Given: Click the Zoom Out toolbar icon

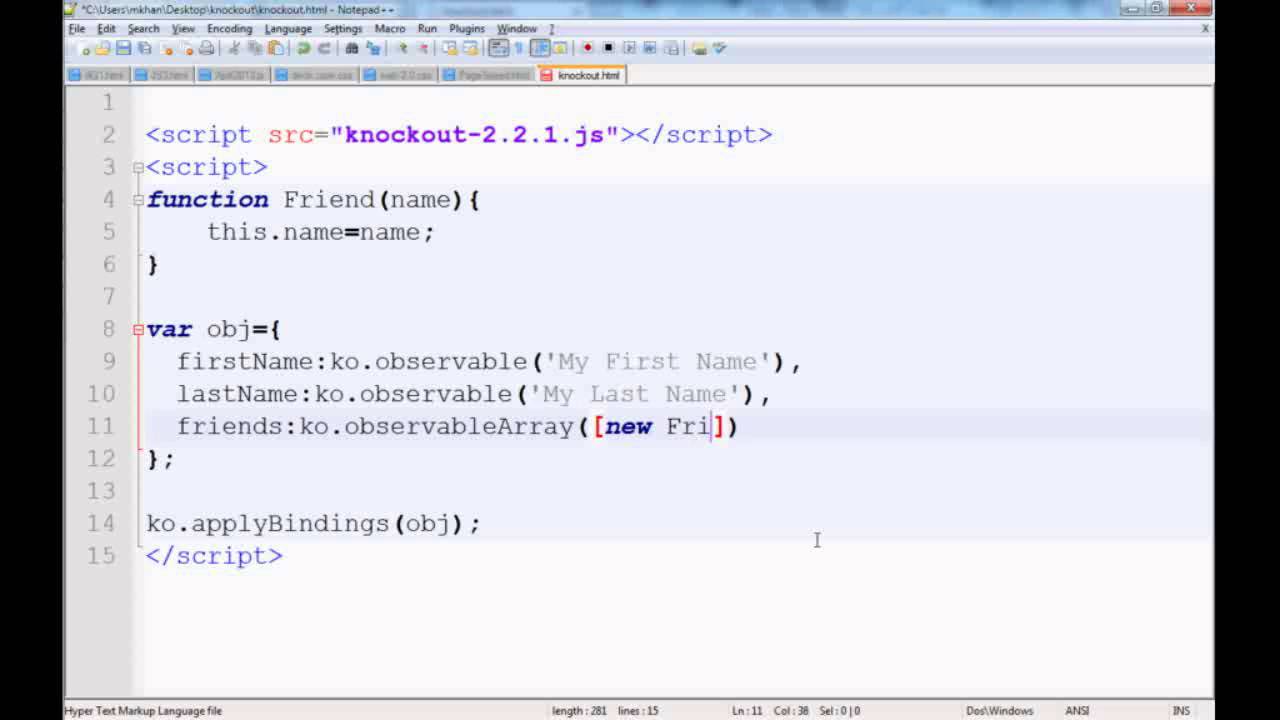Looking at the screenshot, I should pyautogui.click(x=423, y=48).
